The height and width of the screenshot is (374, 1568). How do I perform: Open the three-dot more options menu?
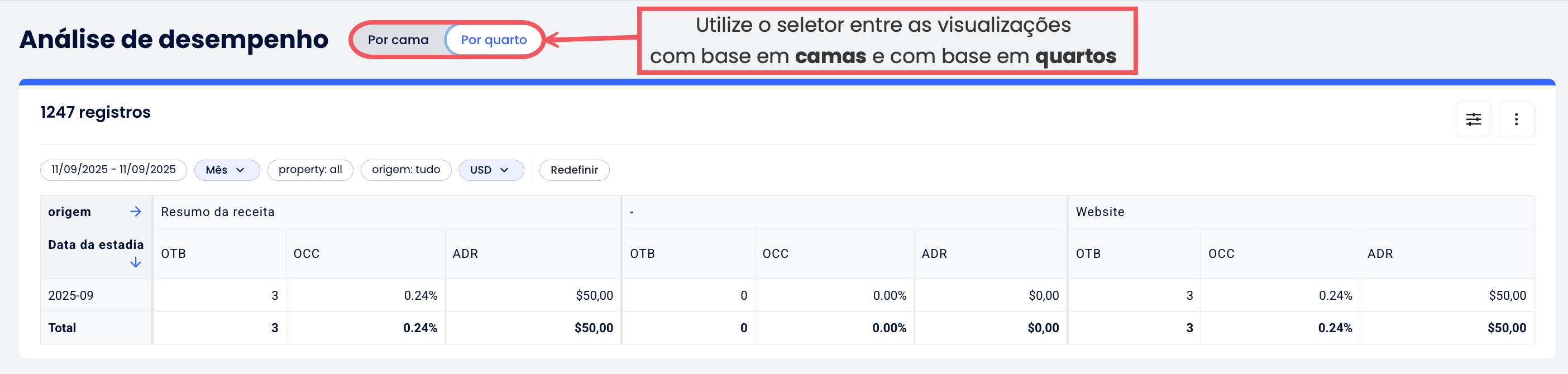1516,119
